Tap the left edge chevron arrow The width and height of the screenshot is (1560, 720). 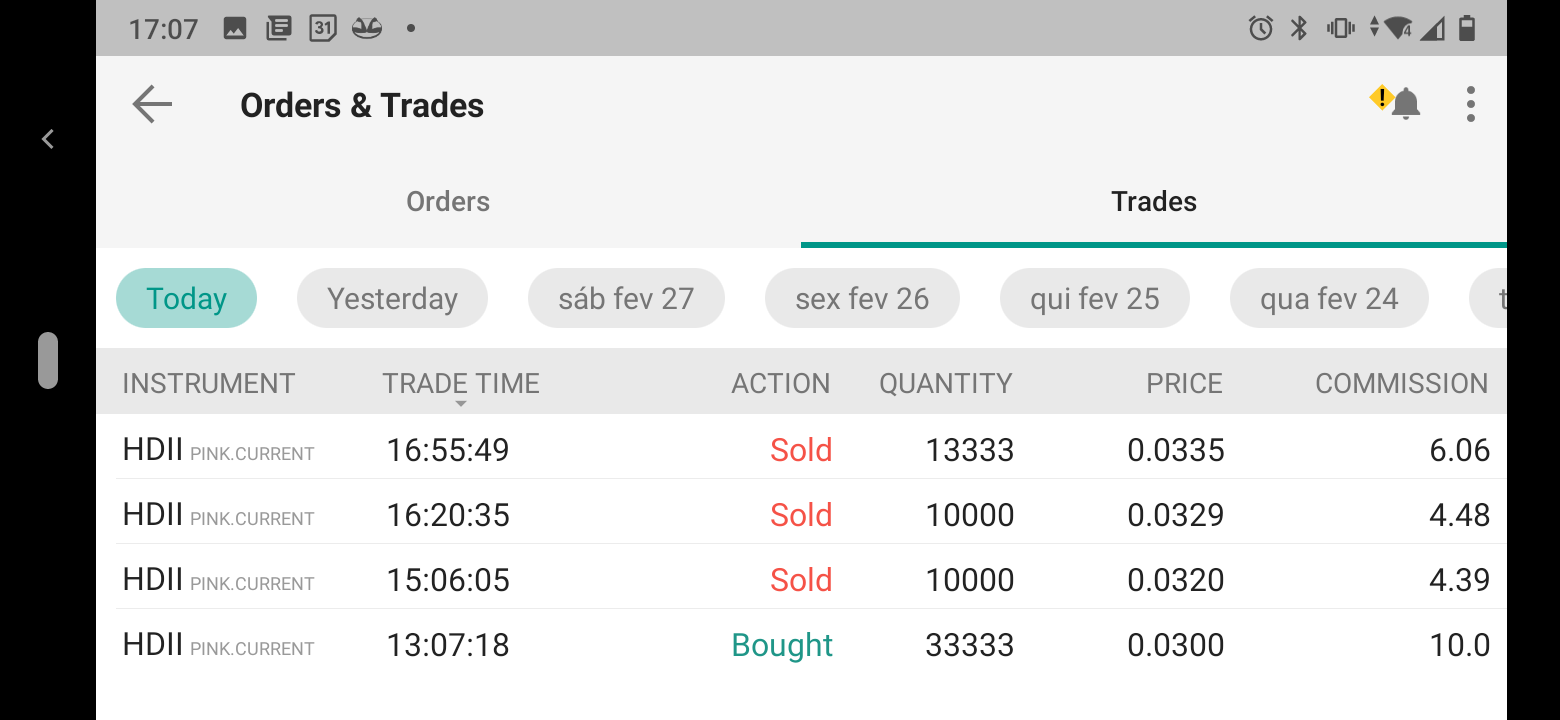47,139
